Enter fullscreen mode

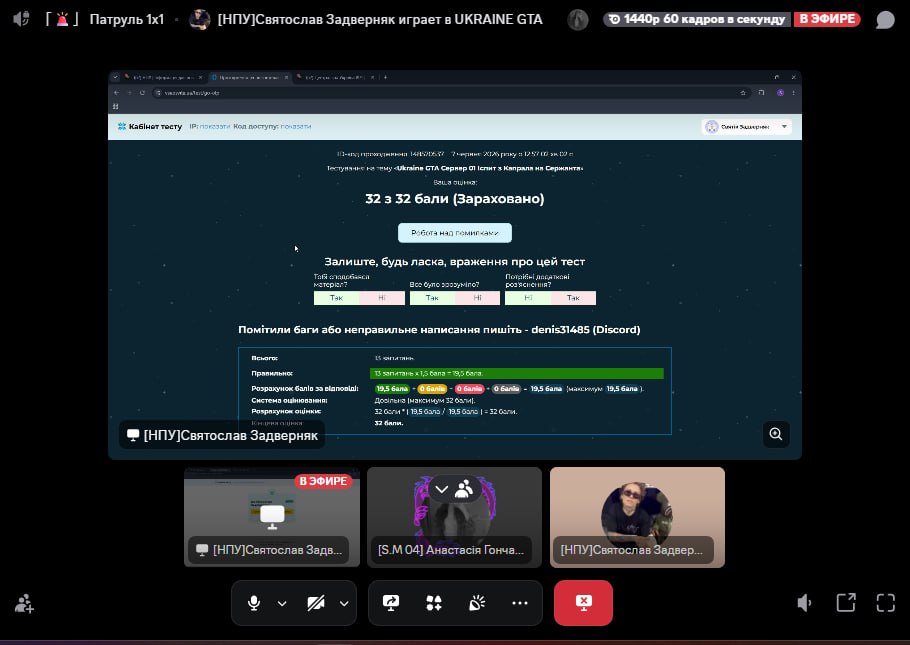(886, 603)
